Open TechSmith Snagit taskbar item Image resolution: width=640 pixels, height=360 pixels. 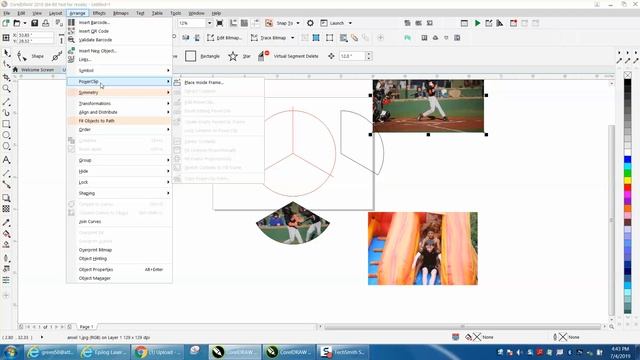[x=344, y=352]
